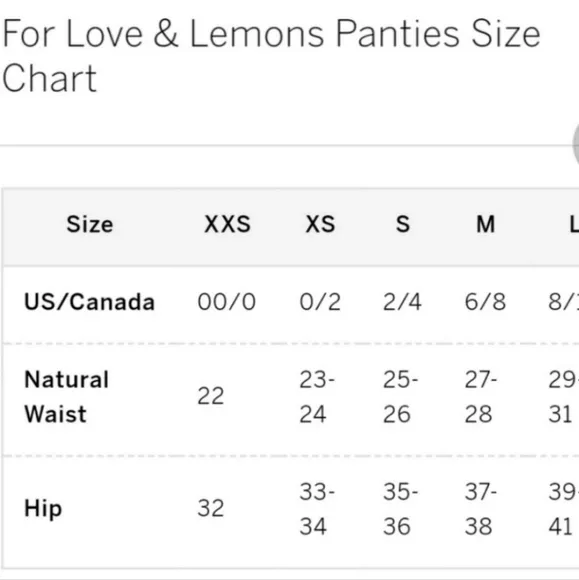Click the Hip row label
579x580 pixels.
tap(43, 509)
